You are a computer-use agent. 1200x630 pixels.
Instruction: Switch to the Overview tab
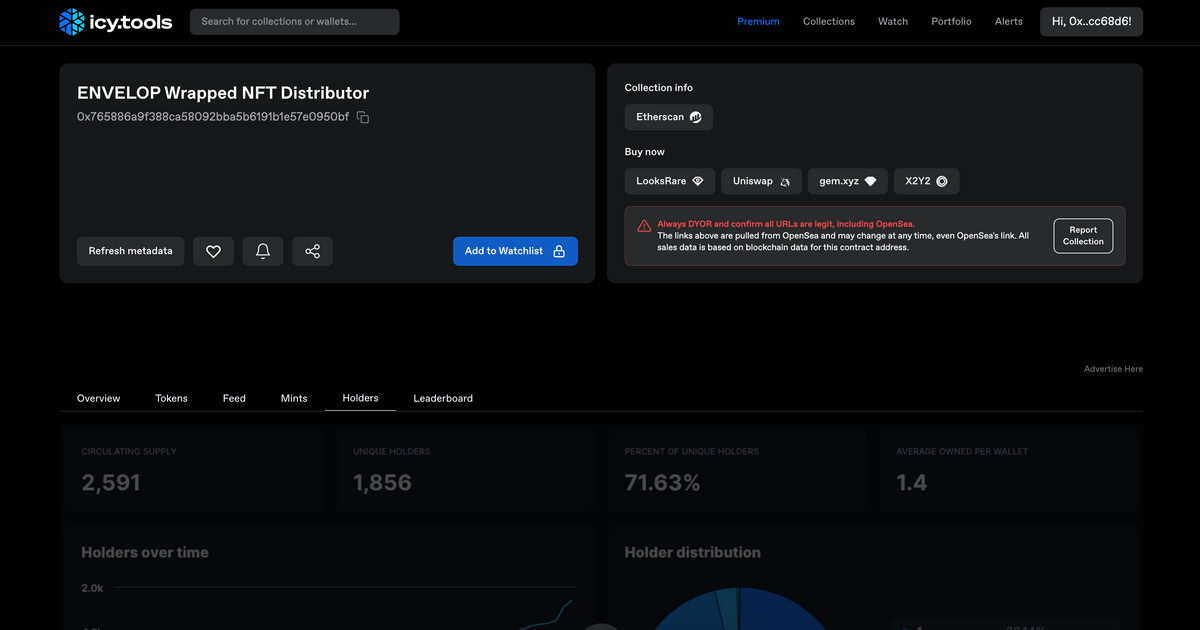click(98, 398)
